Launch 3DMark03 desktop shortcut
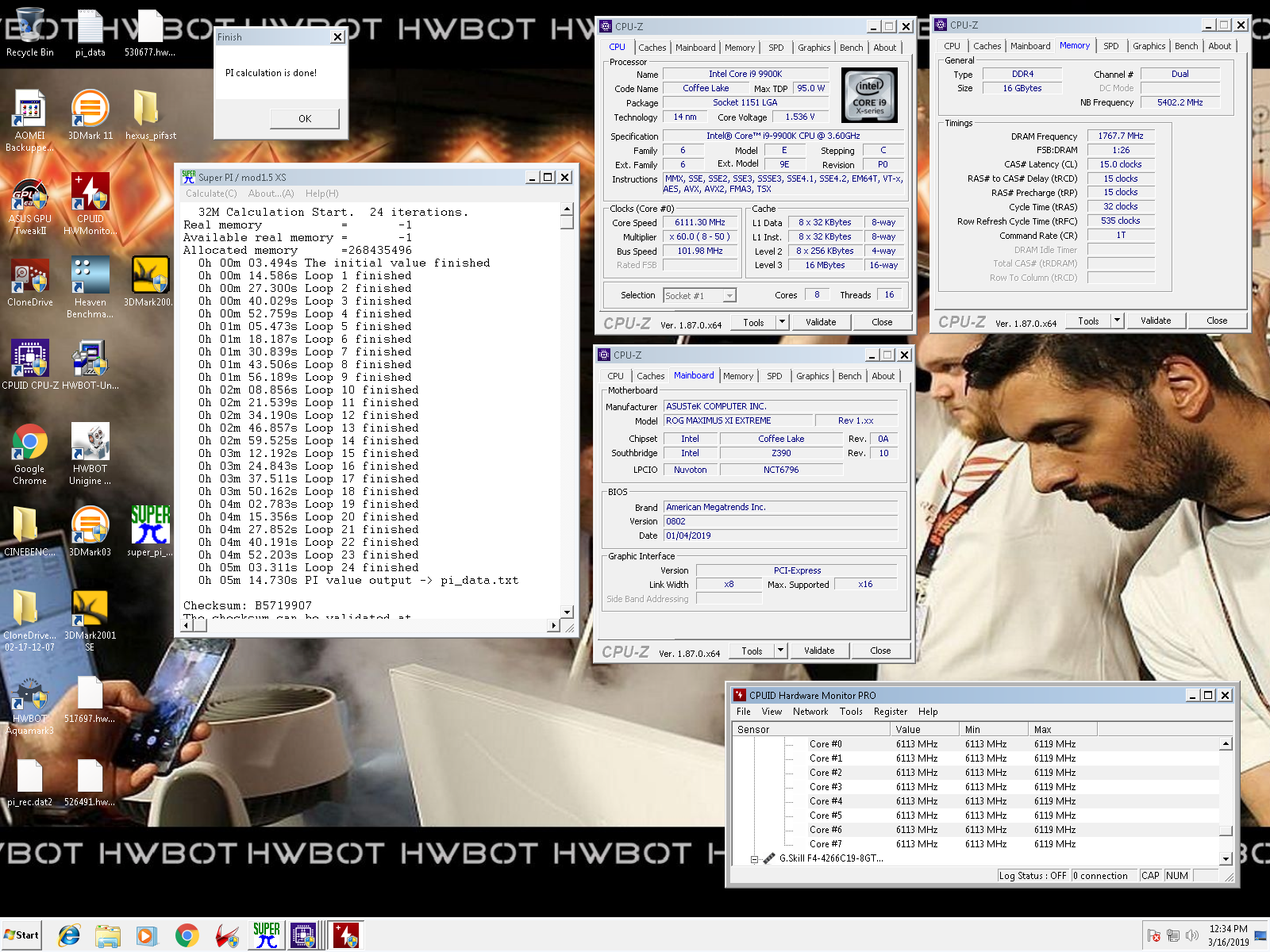The image size is (1270, 952). [90, 532]
